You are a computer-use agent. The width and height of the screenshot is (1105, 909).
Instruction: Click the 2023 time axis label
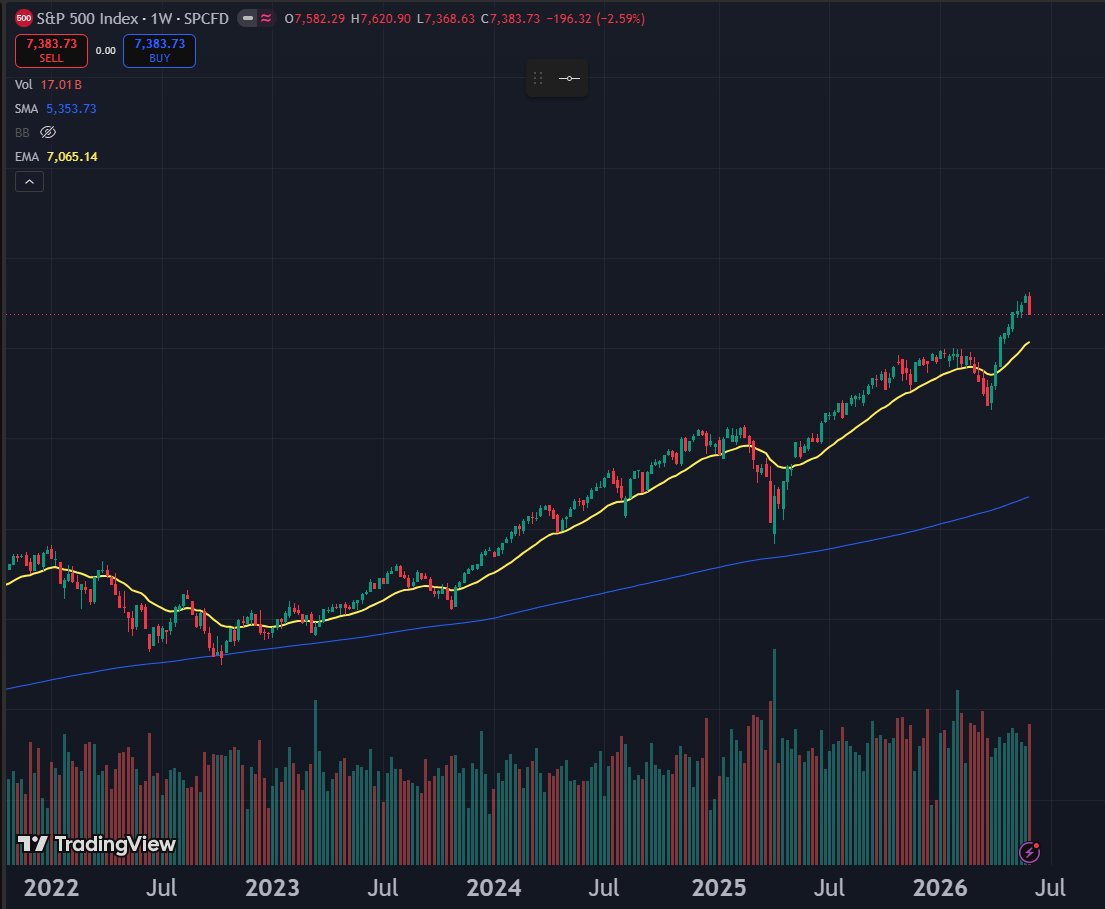tap(272, 887)
